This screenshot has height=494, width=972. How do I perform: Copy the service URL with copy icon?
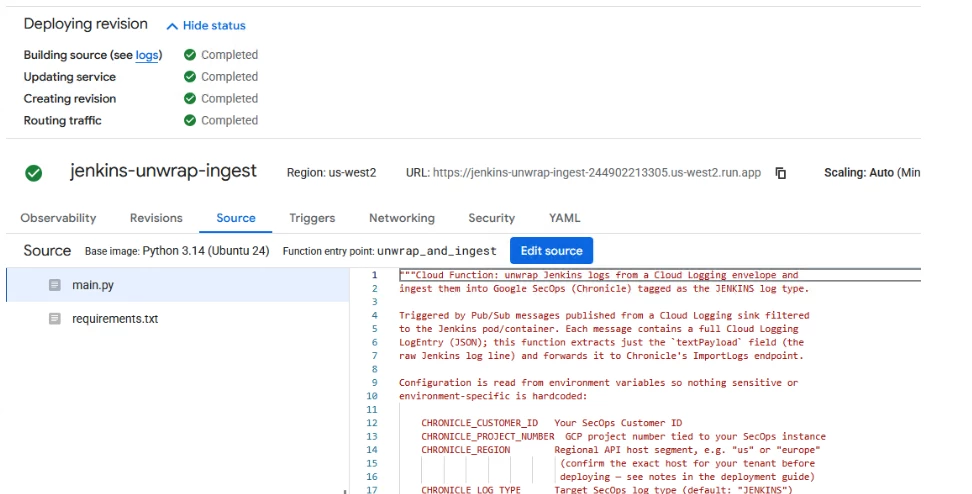(780, 173)
